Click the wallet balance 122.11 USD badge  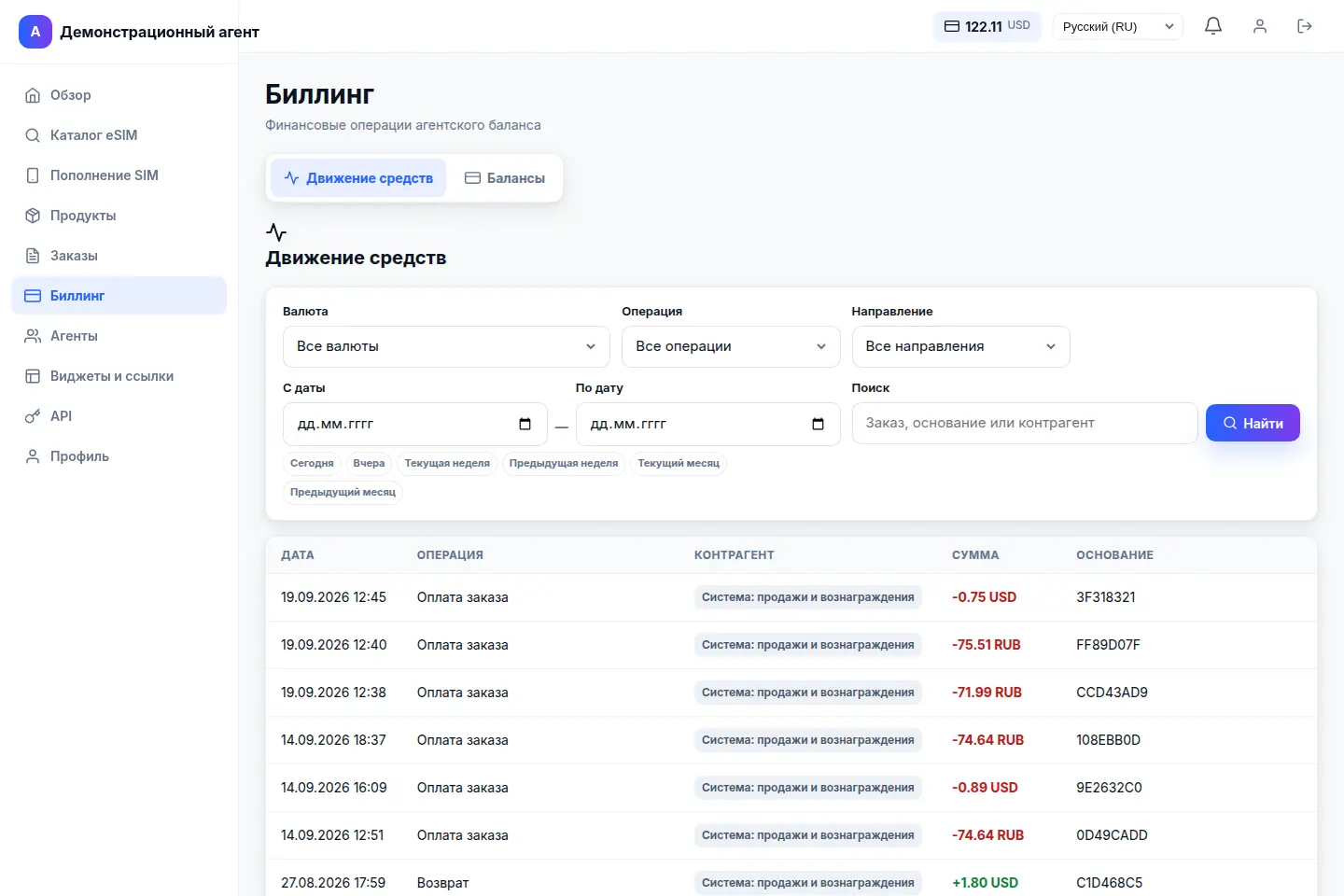(987, 26)
